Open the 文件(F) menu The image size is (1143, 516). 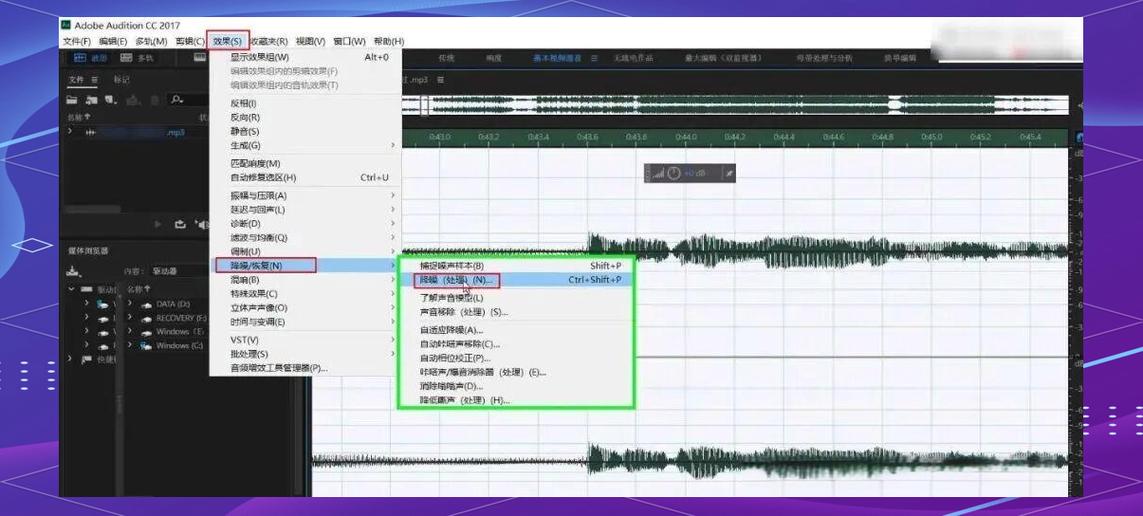tap(77, 42)
